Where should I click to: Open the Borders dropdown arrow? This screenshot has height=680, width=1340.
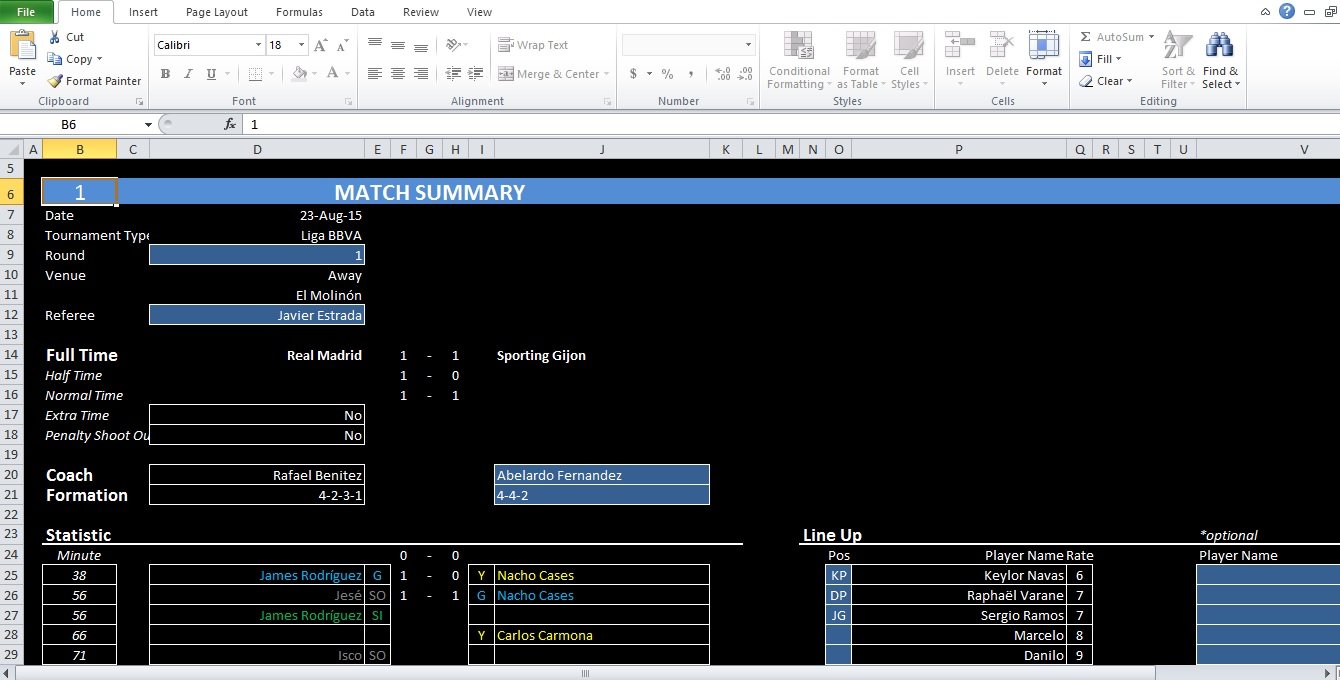pos(271,74)
